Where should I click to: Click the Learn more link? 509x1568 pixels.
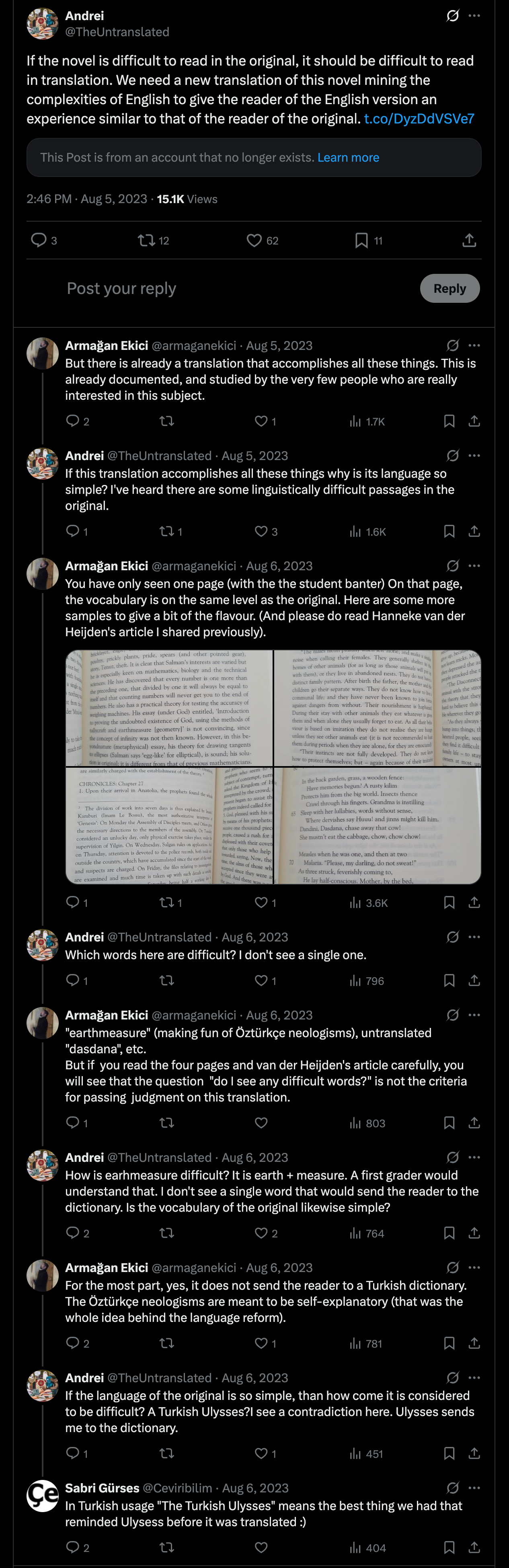click(348, 158)
